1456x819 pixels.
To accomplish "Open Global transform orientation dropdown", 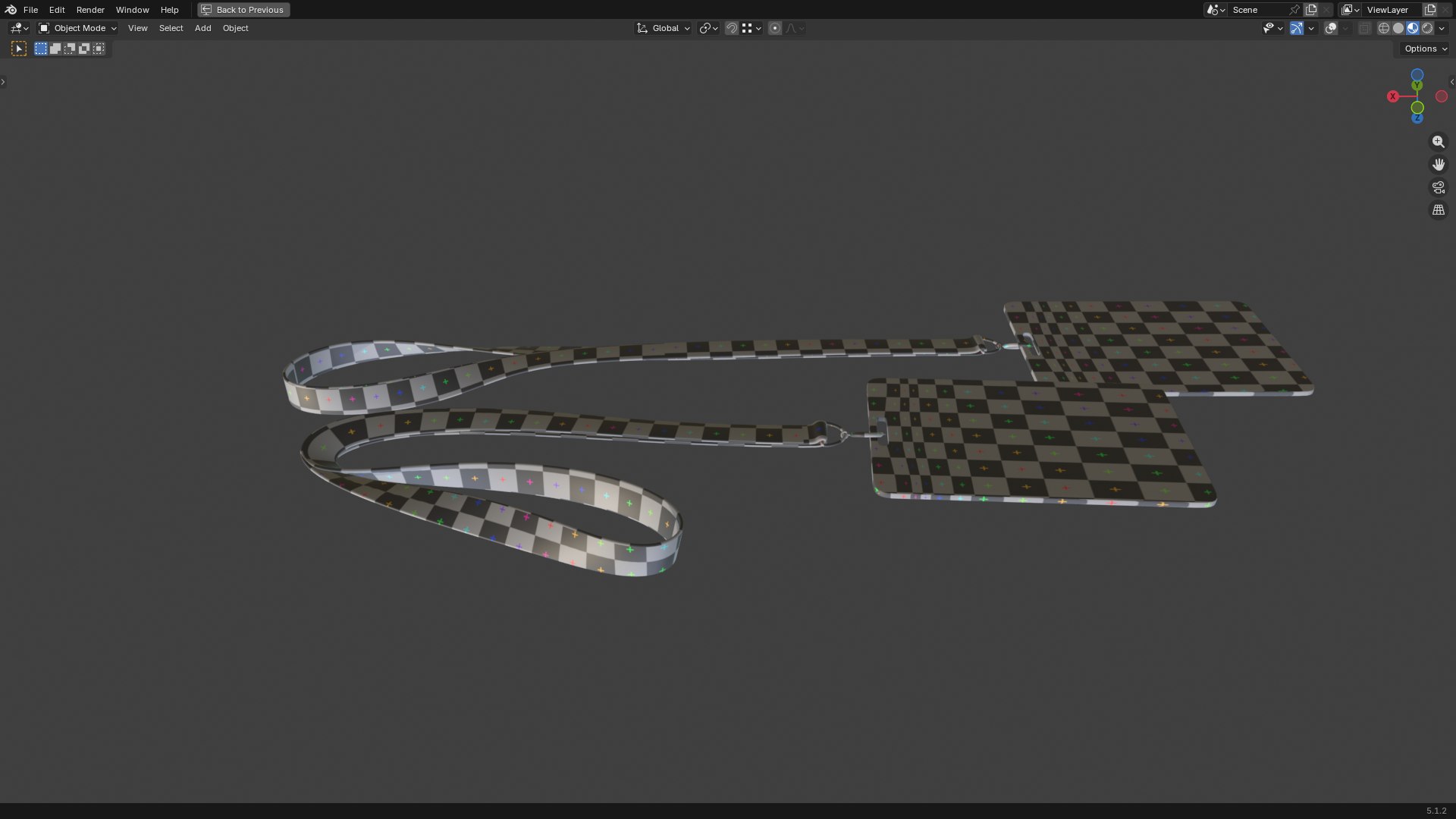I will pyautogui.click(x=663, y=28).
